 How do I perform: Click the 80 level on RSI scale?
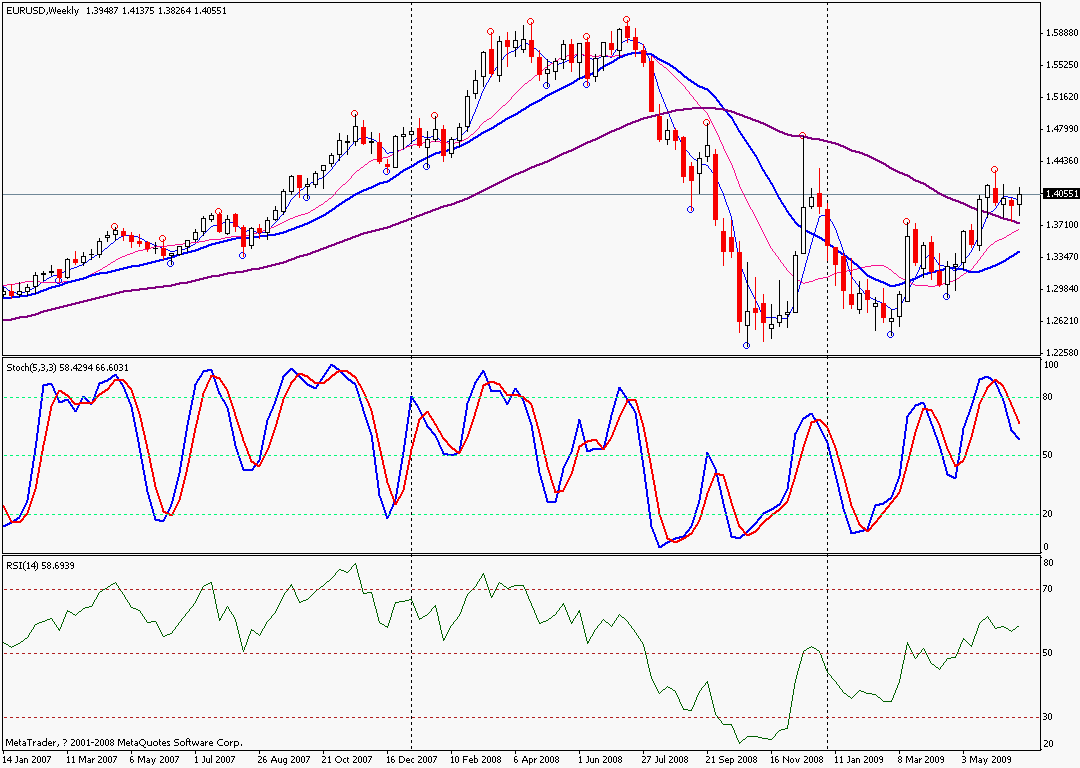click(x=1048, y=563)
